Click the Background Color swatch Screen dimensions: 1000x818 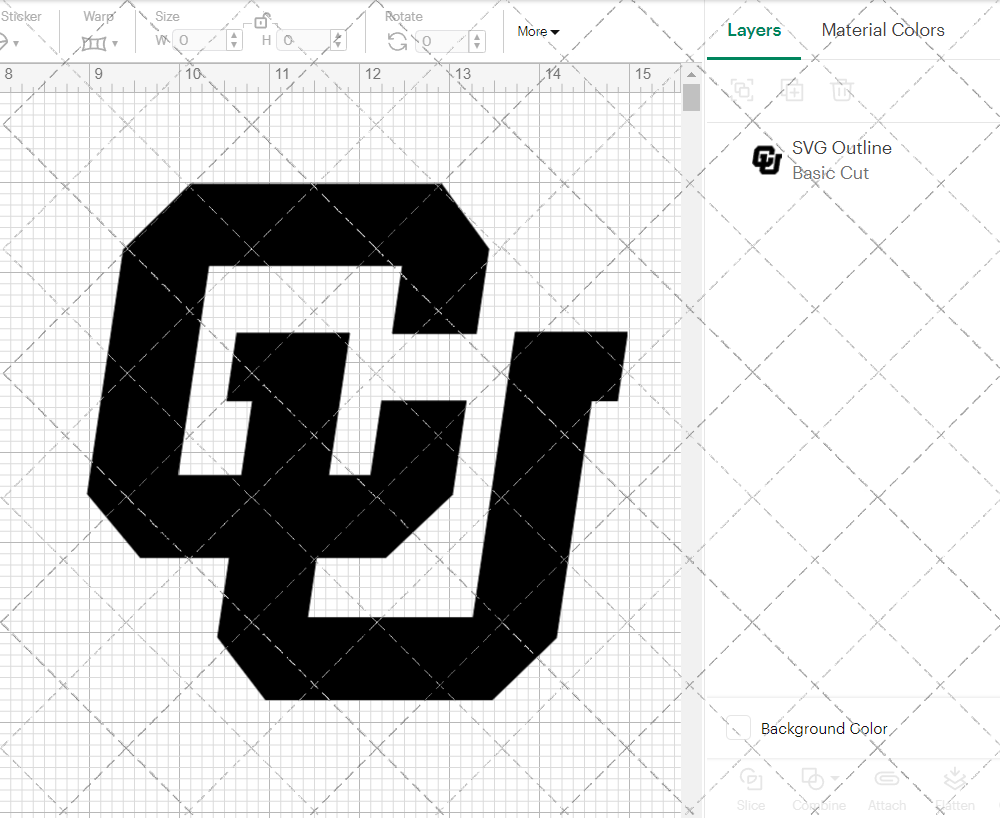tap(738, 727)
